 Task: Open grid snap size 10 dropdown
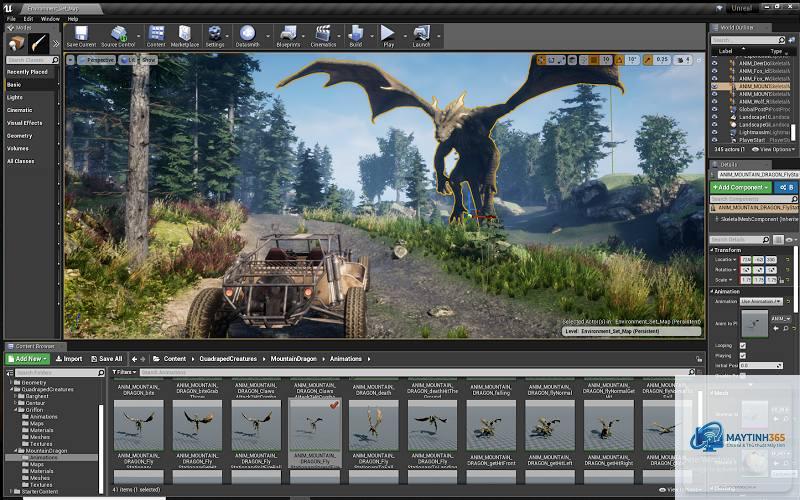(x=606, y=60)
